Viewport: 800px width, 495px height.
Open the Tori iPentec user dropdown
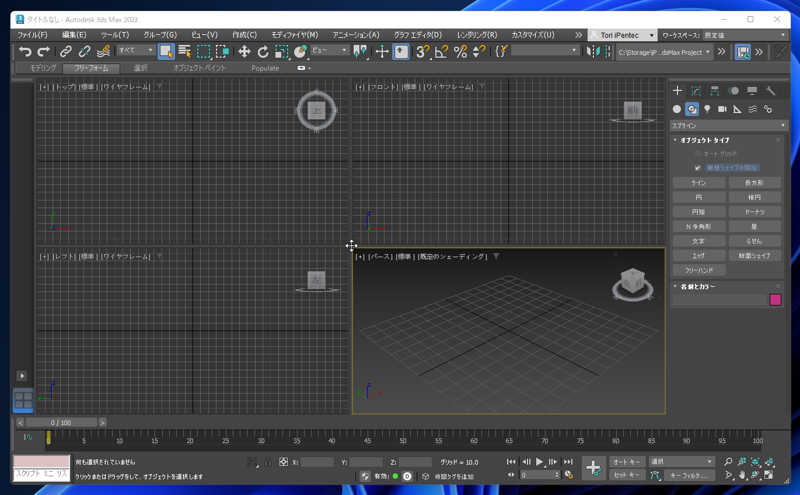coord(622,35)
